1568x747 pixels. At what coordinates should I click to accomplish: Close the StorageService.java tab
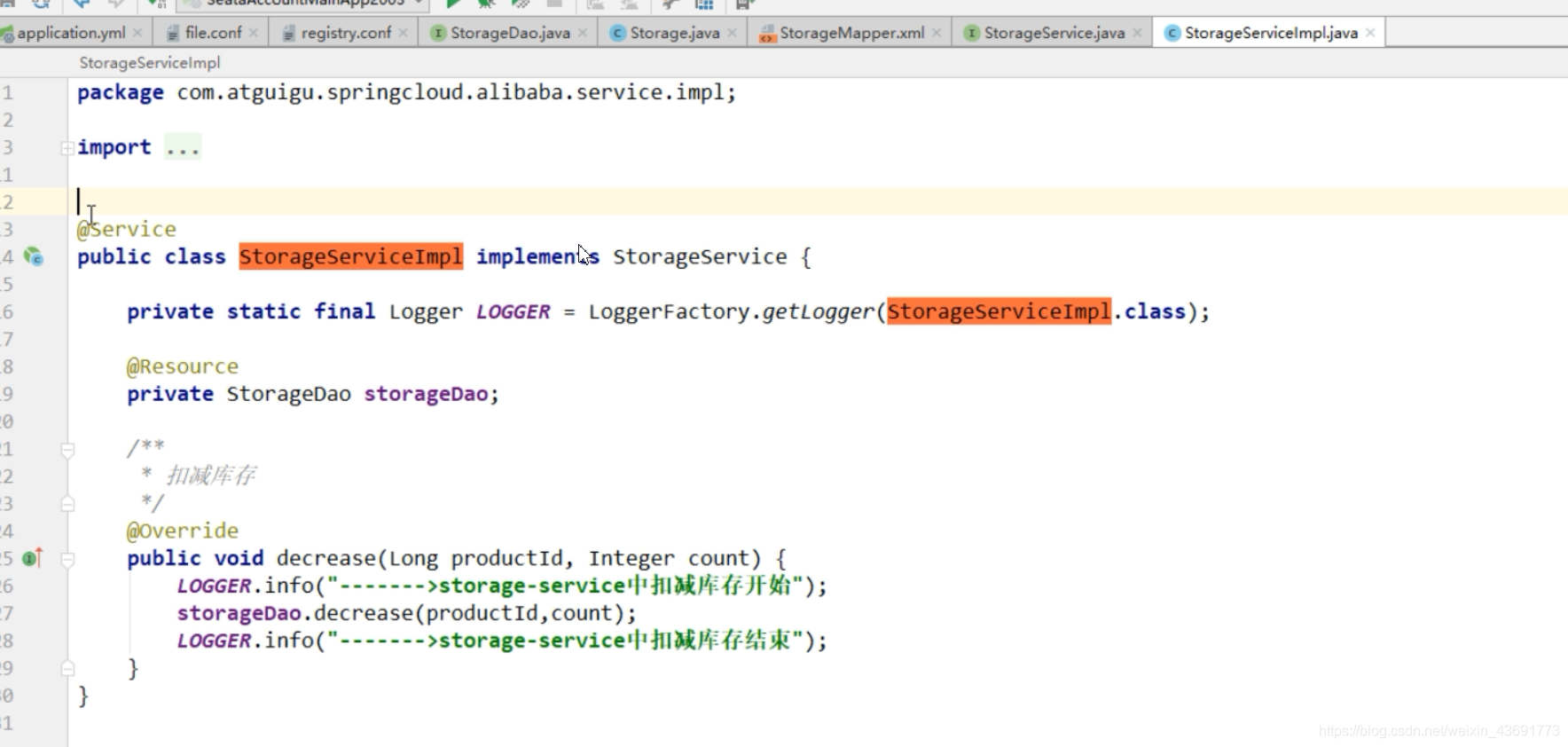[x=1137, y=33]
